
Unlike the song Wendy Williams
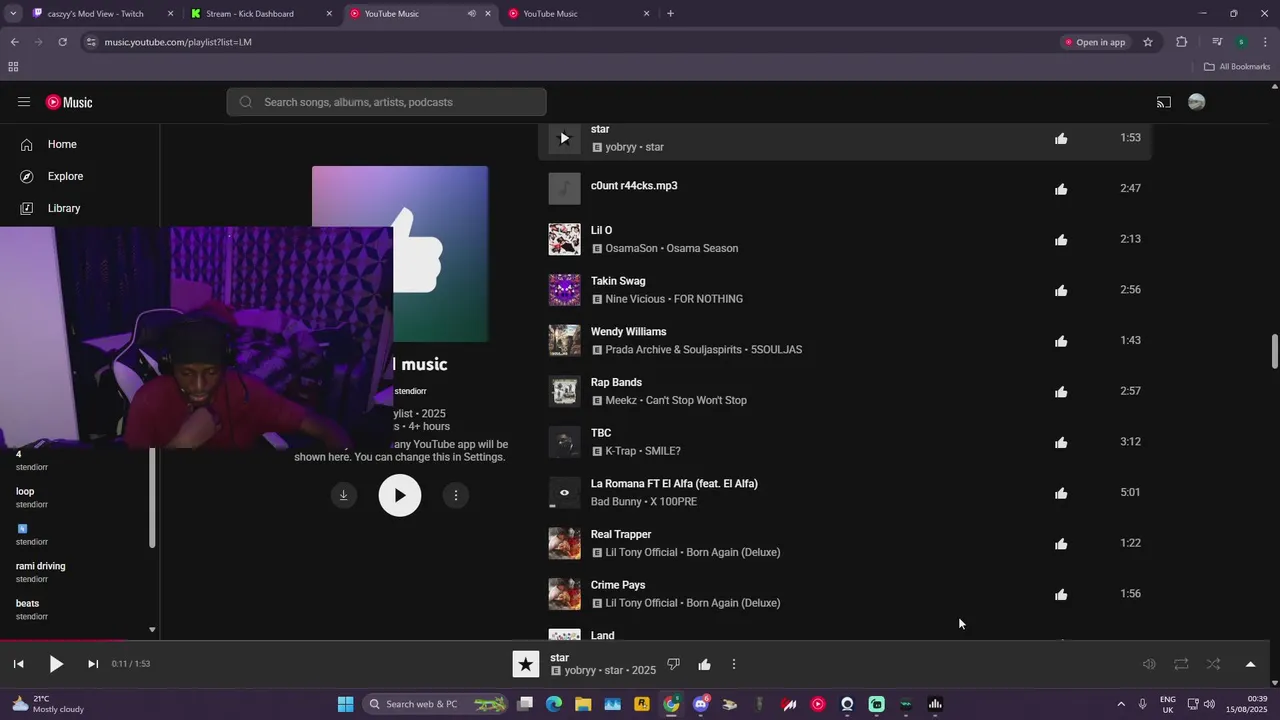[1061, 341]
